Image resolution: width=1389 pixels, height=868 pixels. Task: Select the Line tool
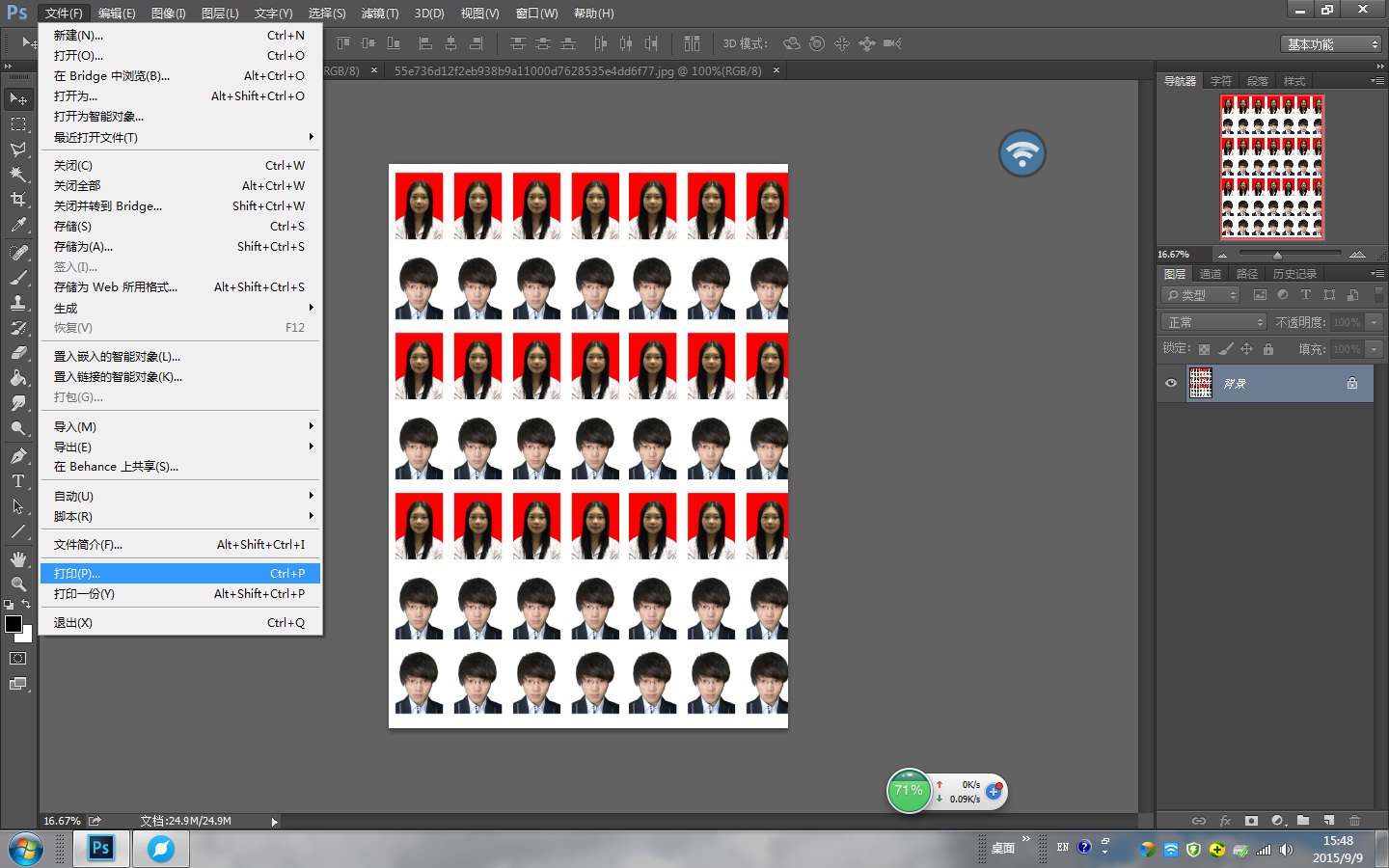(x=18, y=531)
